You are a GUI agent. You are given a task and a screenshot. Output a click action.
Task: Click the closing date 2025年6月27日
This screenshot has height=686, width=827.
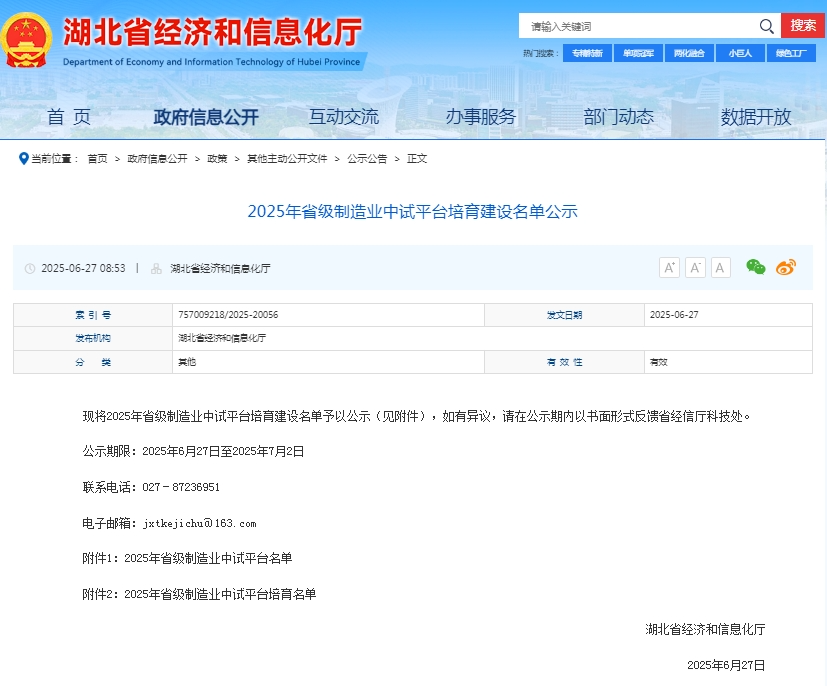tap(726, 665)
